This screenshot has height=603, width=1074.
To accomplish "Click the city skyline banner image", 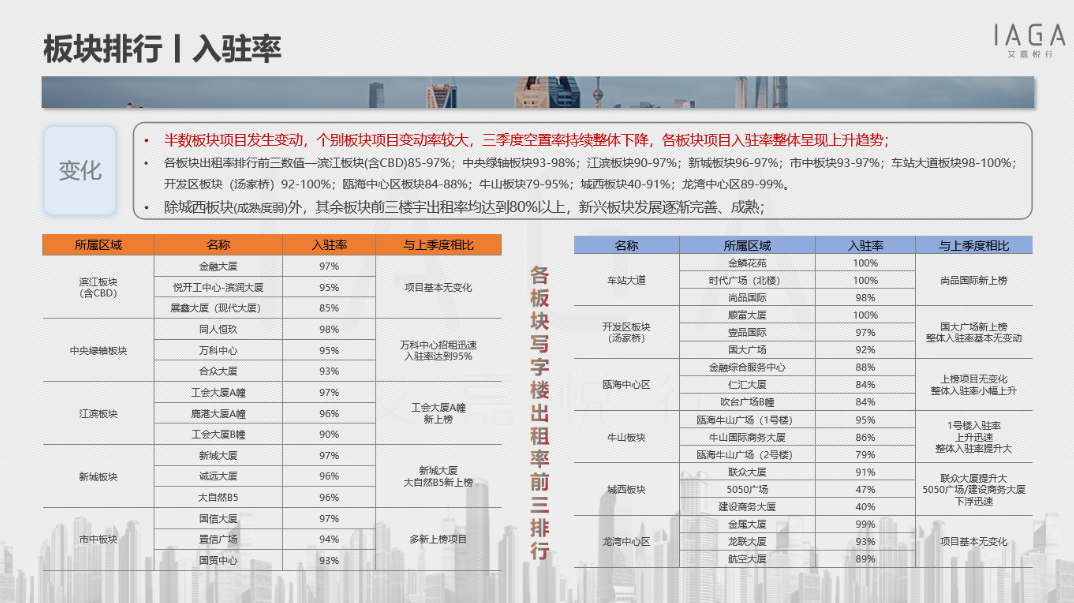I will [538, 92].
